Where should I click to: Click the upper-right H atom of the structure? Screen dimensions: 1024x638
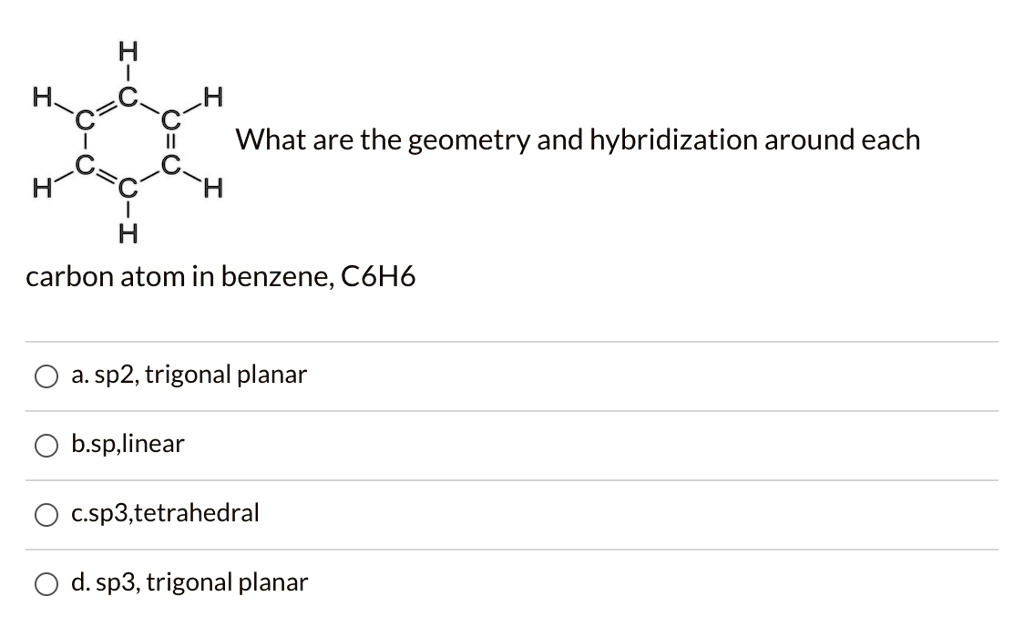pos(212,97)
